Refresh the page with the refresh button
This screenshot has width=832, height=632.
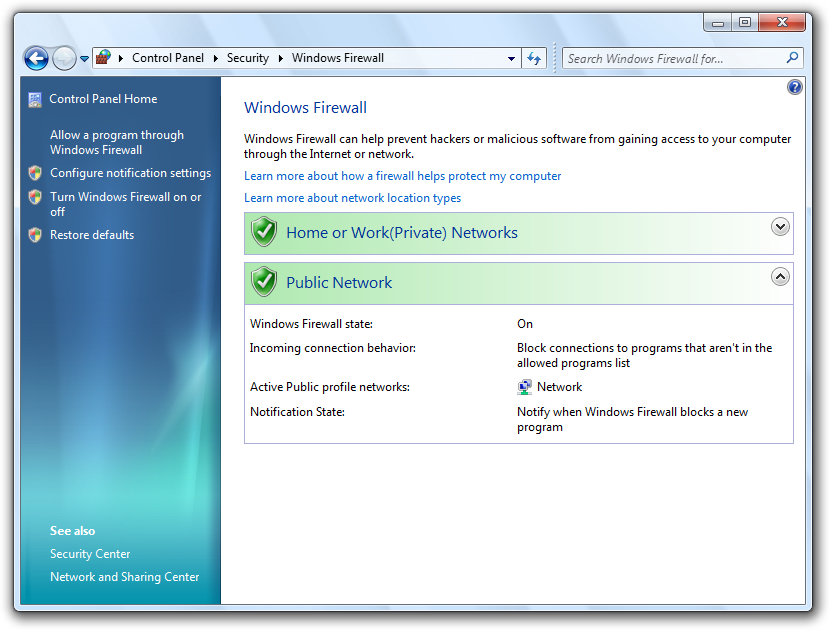click(x=534, y=58)
